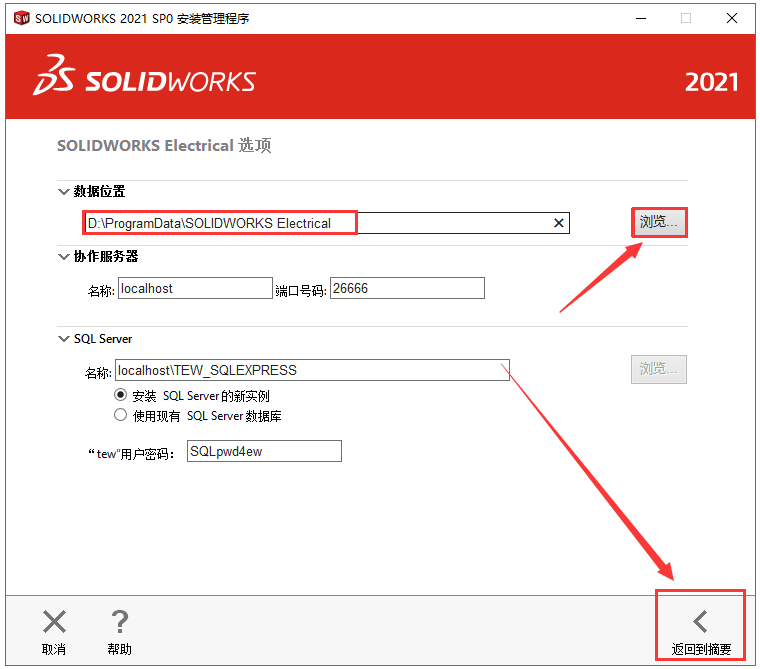Click the Cancel X icon
This screenshot has height=669, width=760.
click(54, 622)
